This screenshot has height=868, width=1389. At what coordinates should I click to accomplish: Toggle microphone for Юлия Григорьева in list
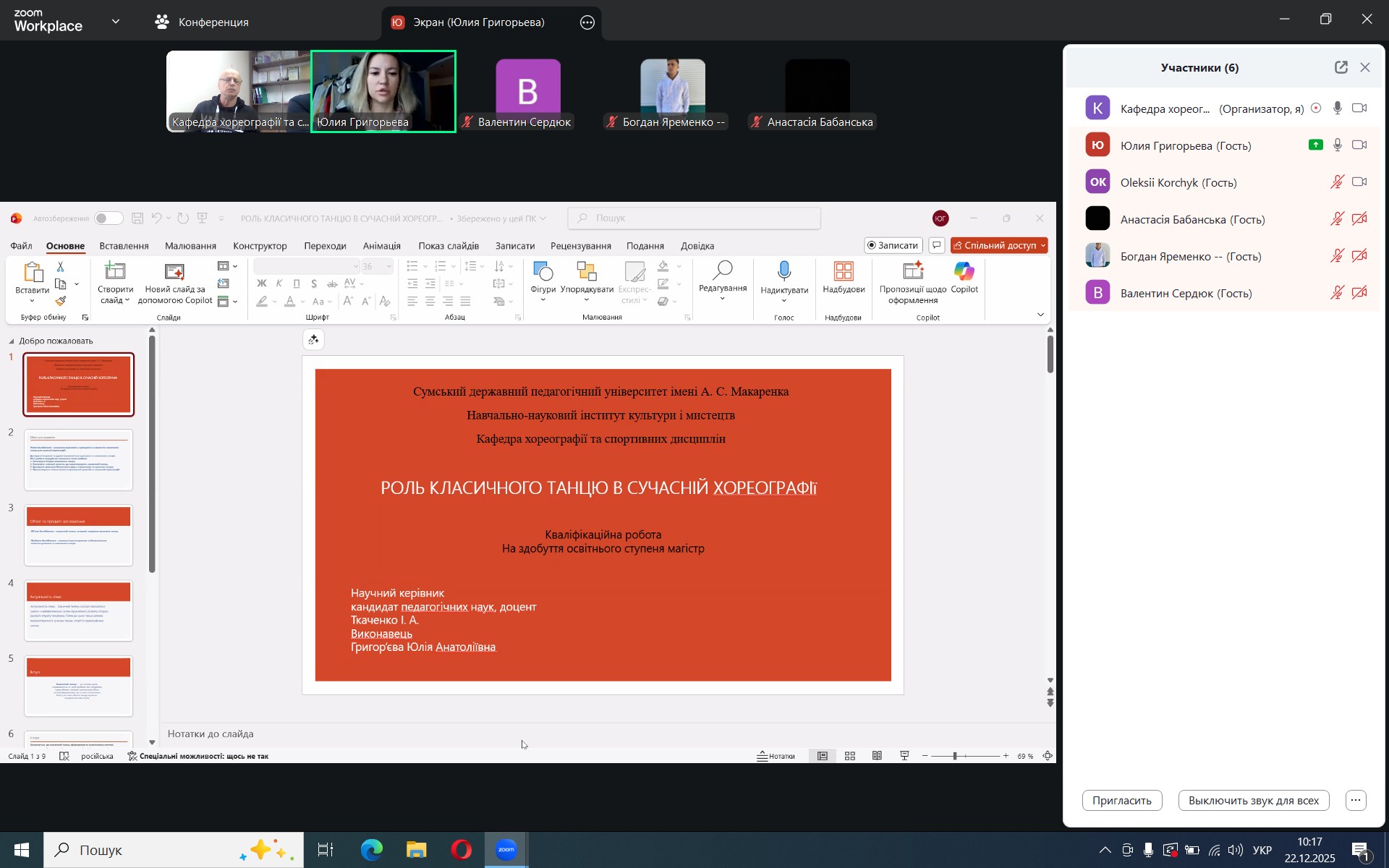tap(1338, 145)
